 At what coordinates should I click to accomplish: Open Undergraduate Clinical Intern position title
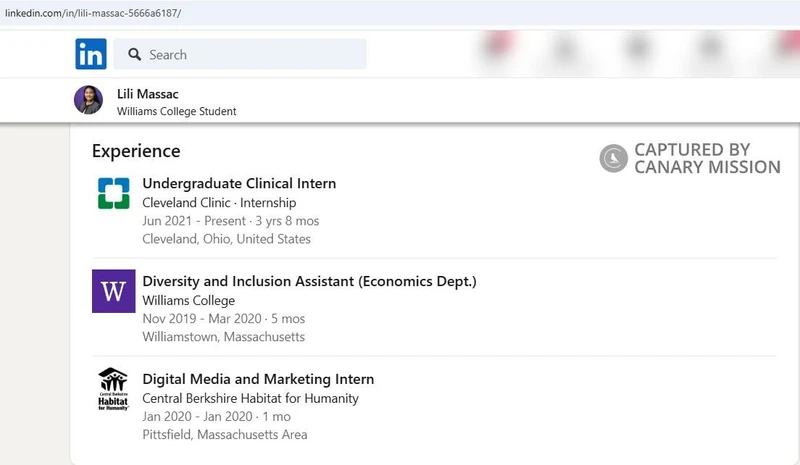239,183
